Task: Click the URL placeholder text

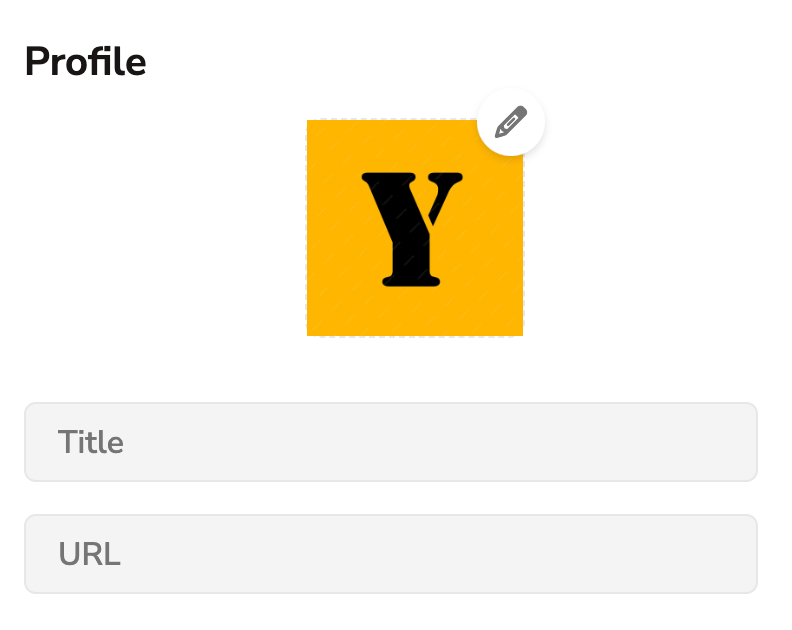Action: [89, 554]
